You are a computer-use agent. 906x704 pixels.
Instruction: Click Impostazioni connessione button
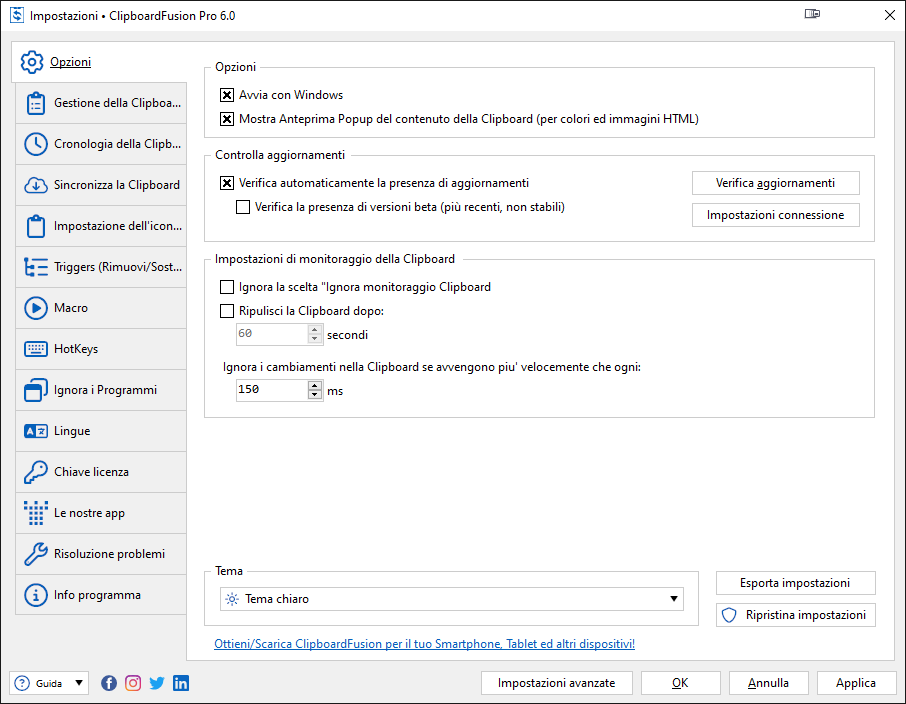point(775,215)
